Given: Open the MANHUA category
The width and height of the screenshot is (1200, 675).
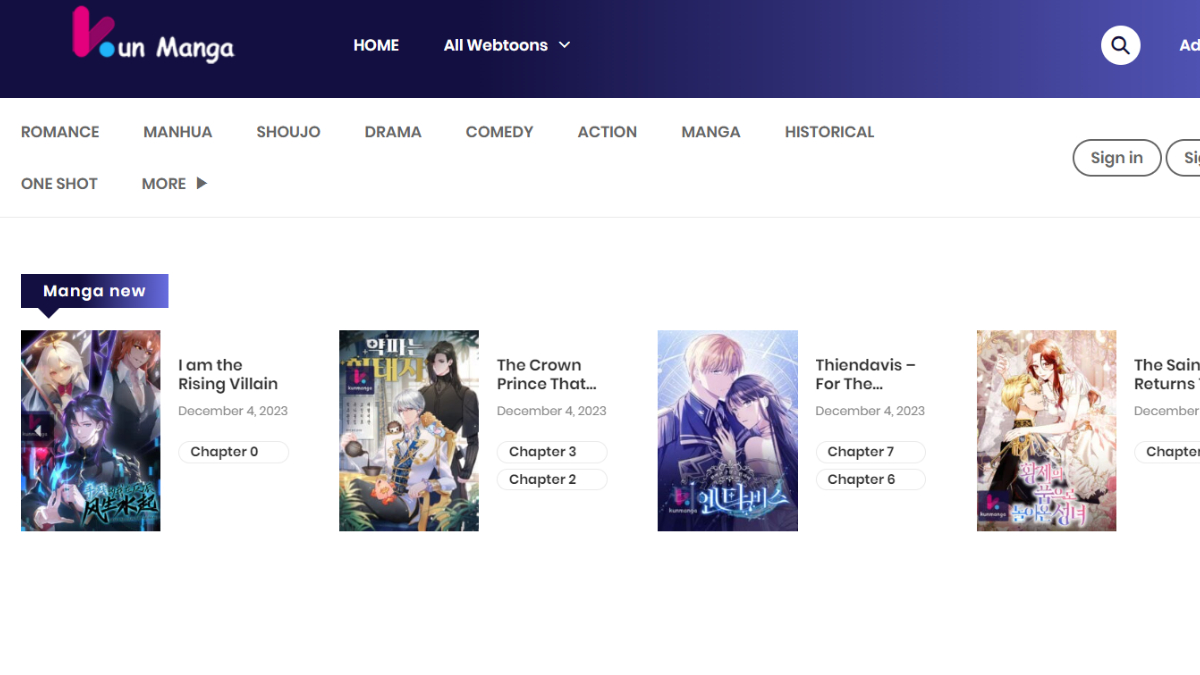Looking at the screenshot, I should click(177, 132).
